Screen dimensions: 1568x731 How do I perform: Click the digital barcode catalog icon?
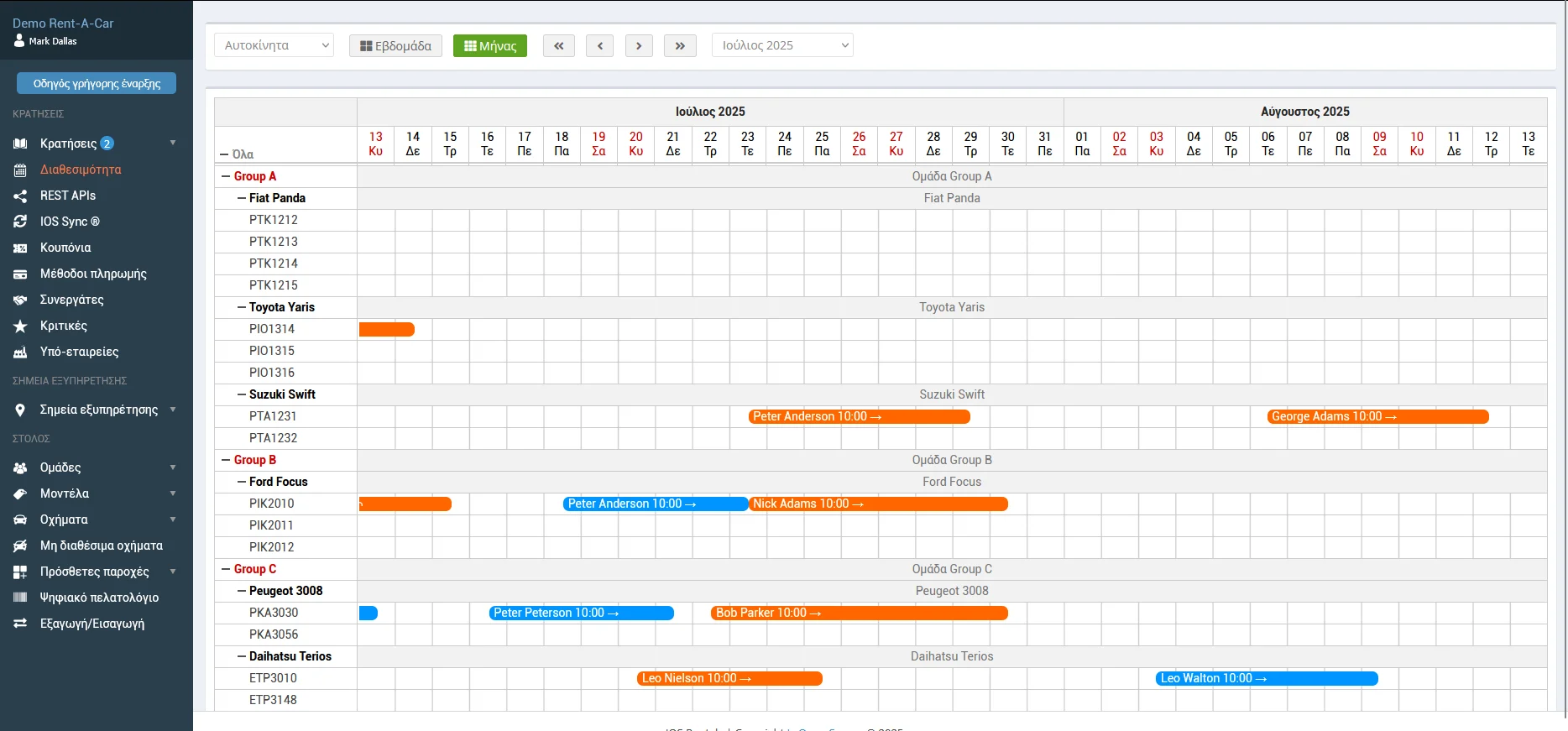coord(20,598)
